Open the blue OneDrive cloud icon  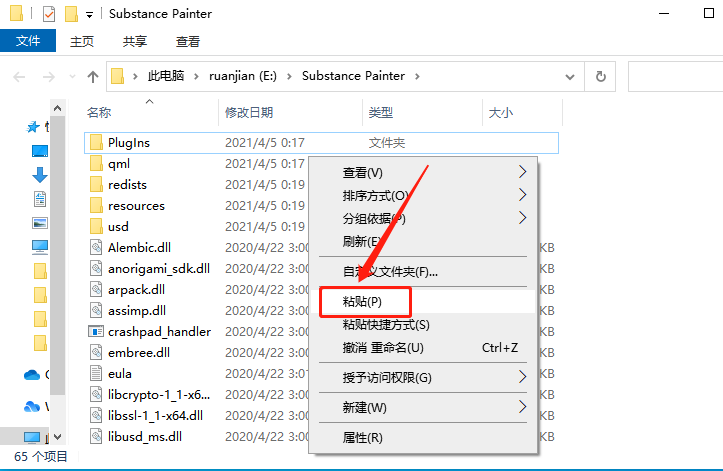click(32, 375)
